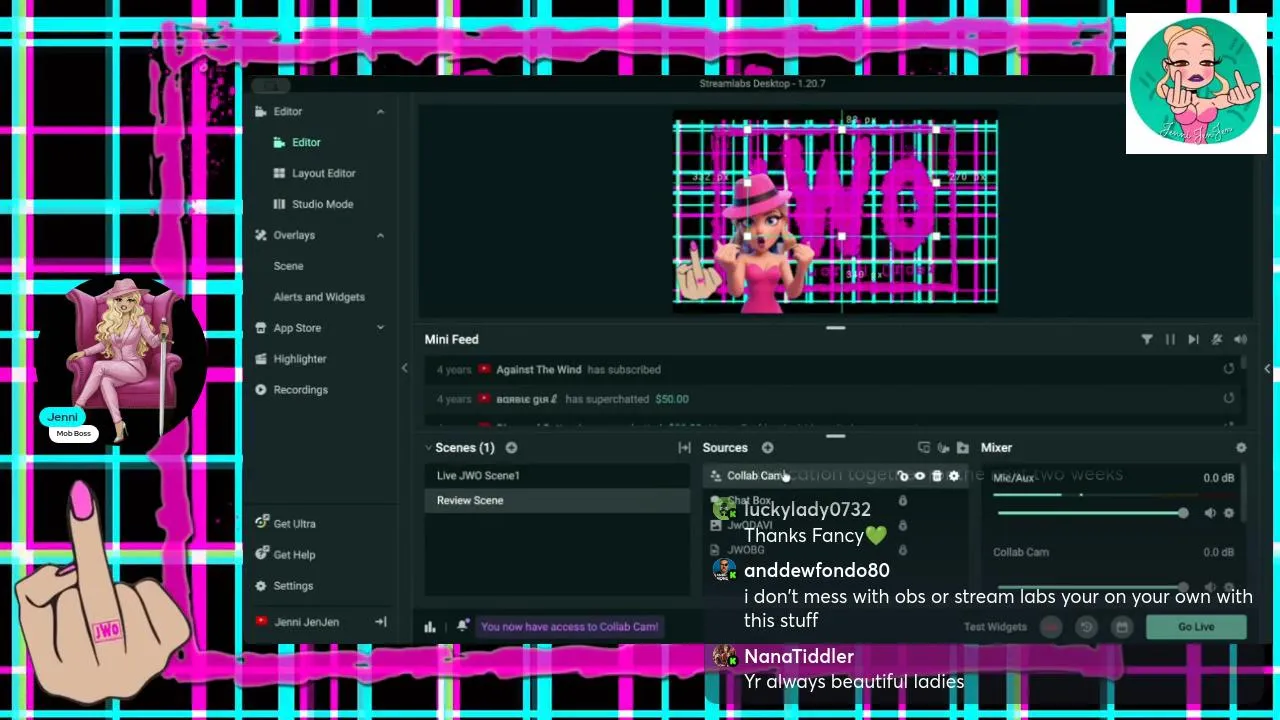This screenshot has height=720, width=1280.
Task: Open Recordings in the sidebar
Action: click(291, 390)
